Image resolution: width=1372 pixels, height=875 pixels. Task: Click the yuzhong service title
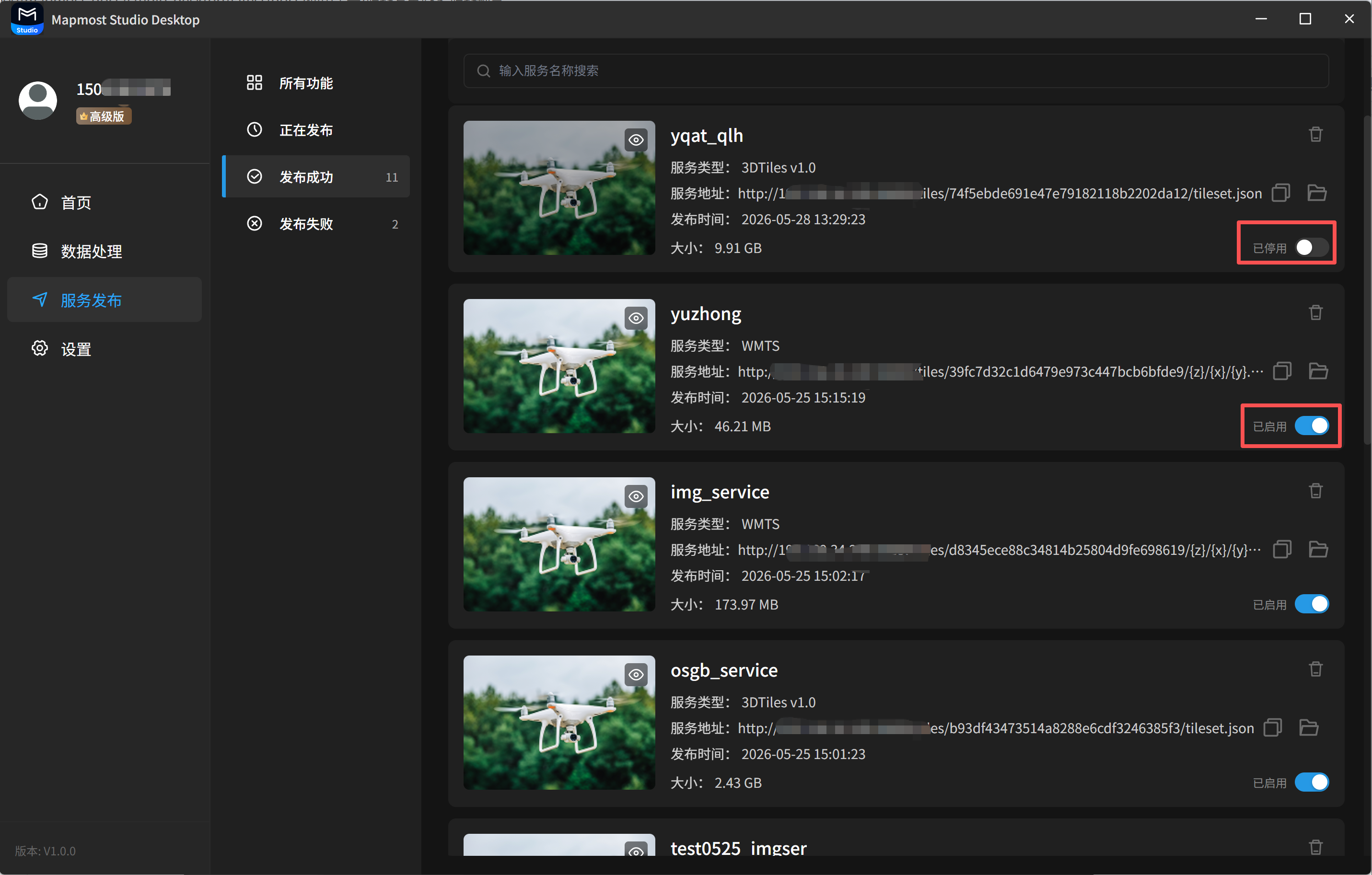click(706, 314)
